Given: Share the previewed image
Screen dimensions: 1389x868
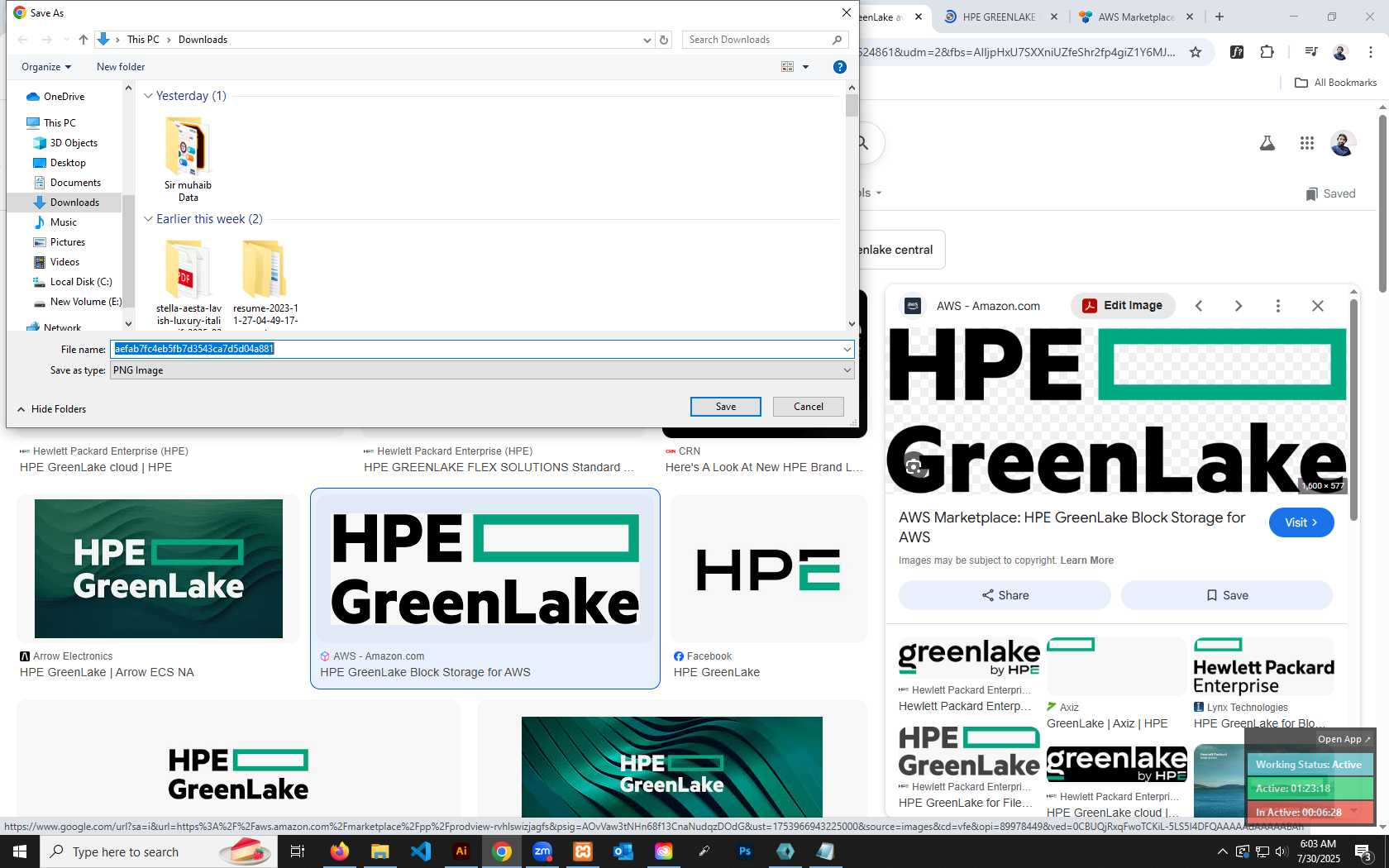Looking at the screenshot, I should (x=1005, y=595).
